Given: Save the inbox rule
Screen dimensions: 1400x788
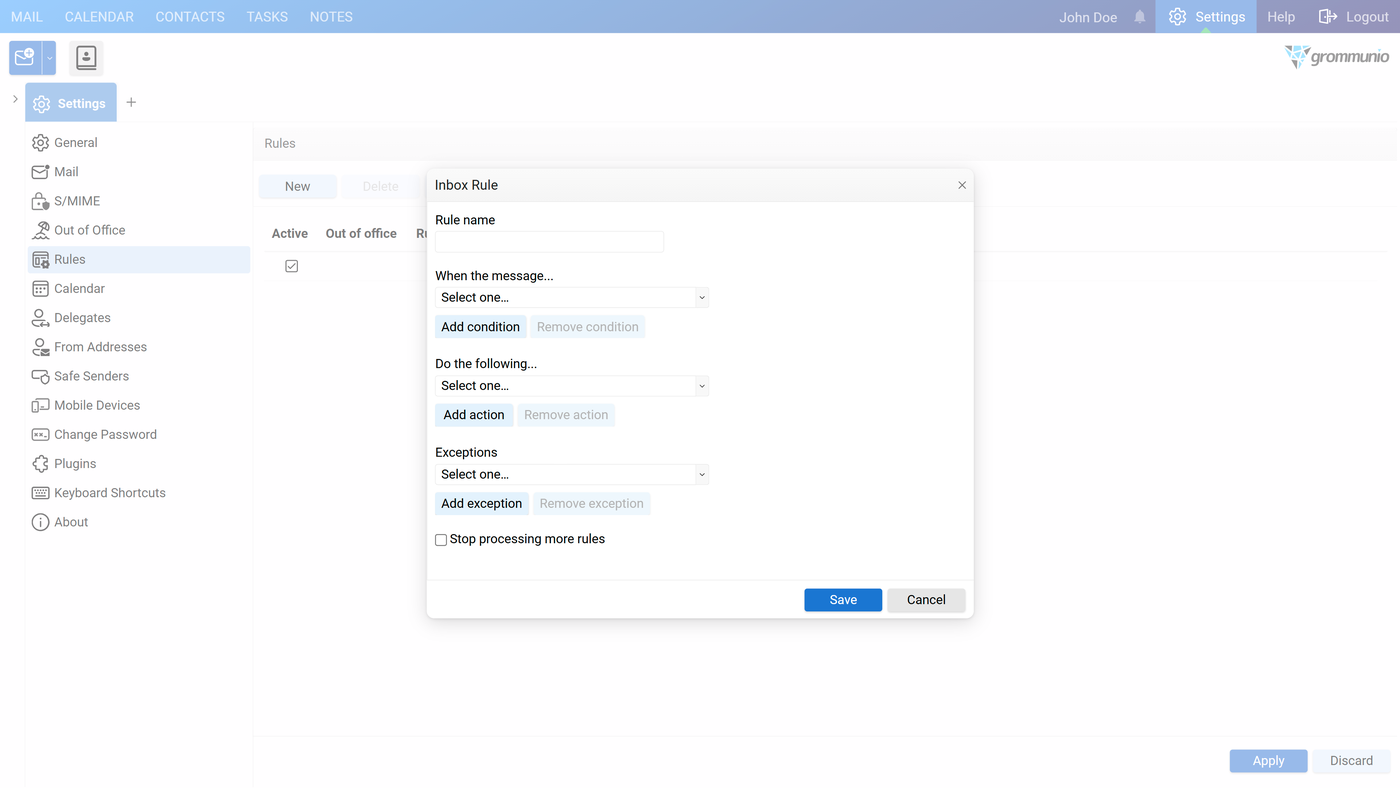Looking at the screenshot, I should click(843, 600).
